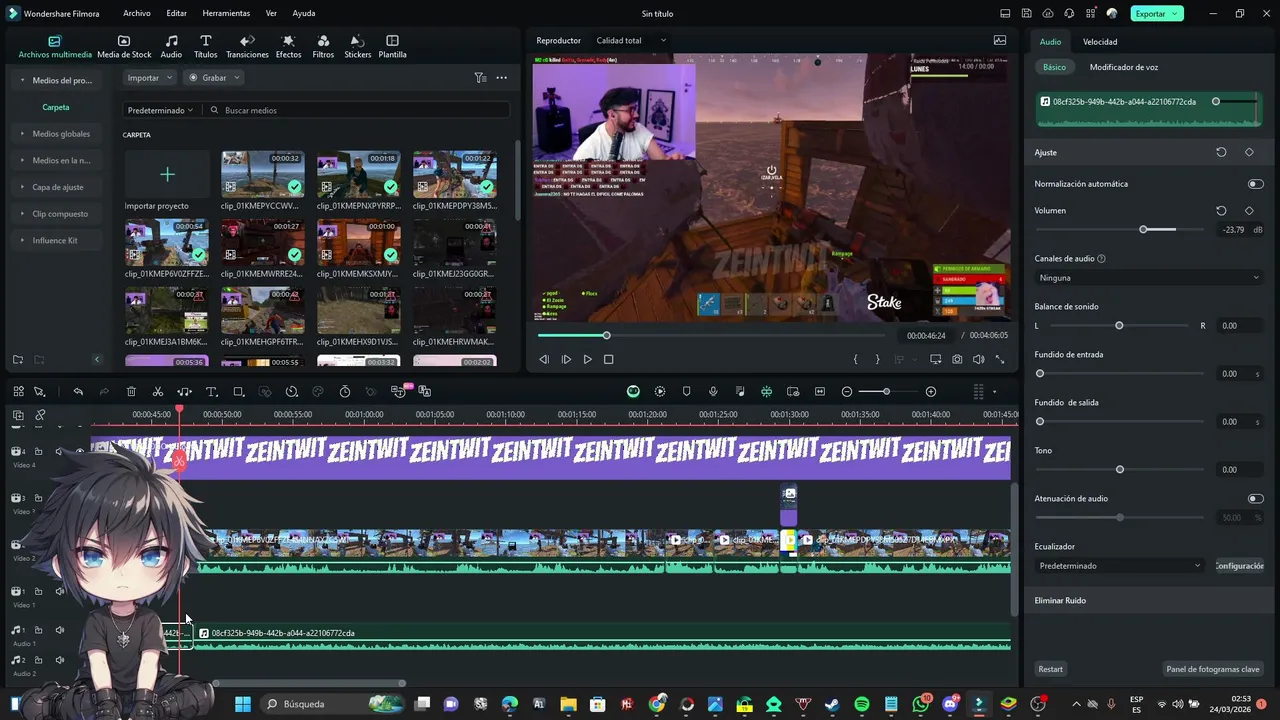Open the Calidad total quality dropdown
Viewport: 1280px width, 720px height.
pos(631,41)
